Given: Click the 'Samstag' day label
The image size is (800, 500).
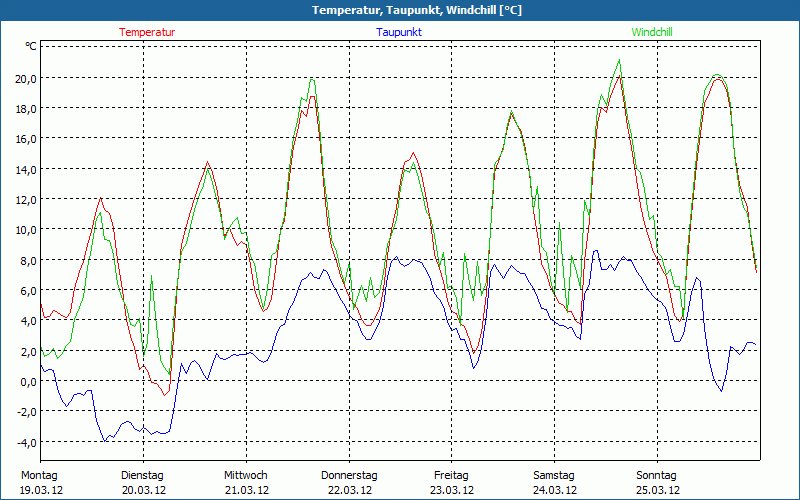Looking at the screenshot, I should pyautogui.click(x=554, y=476).
